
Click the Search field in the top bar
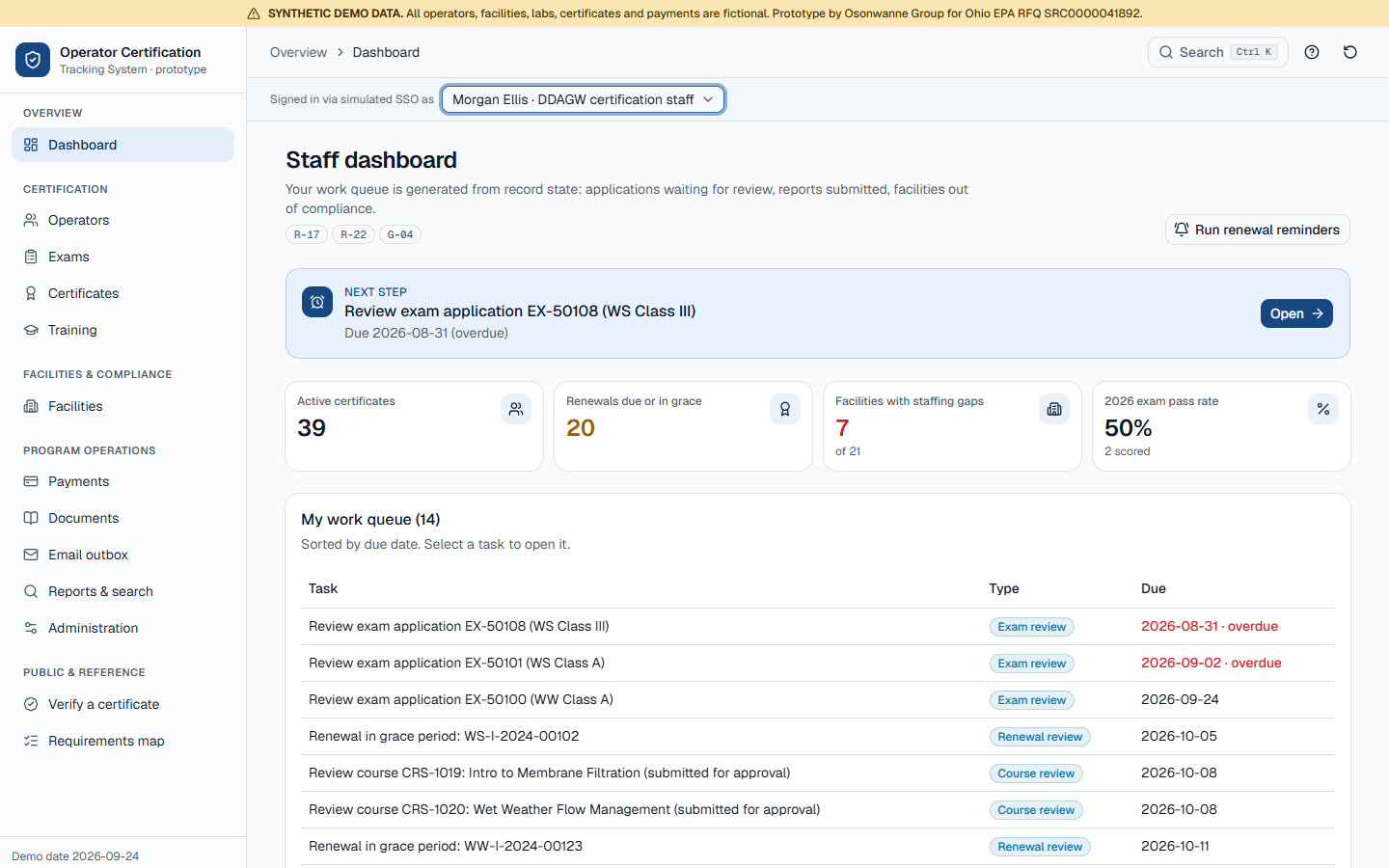pos(1217,52)
